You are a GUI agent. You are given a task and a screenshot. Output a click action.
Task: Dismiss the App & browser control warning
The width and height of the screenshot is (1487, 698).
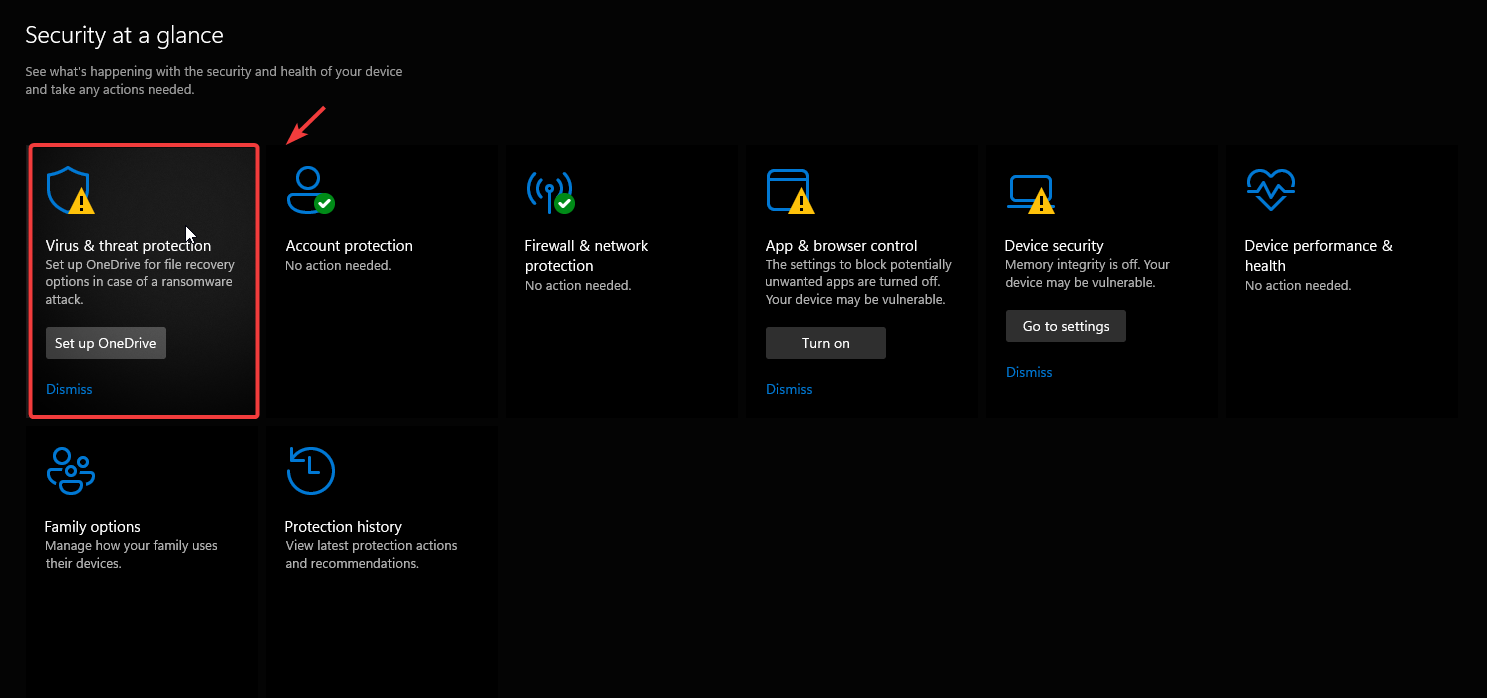coord(789,389)
